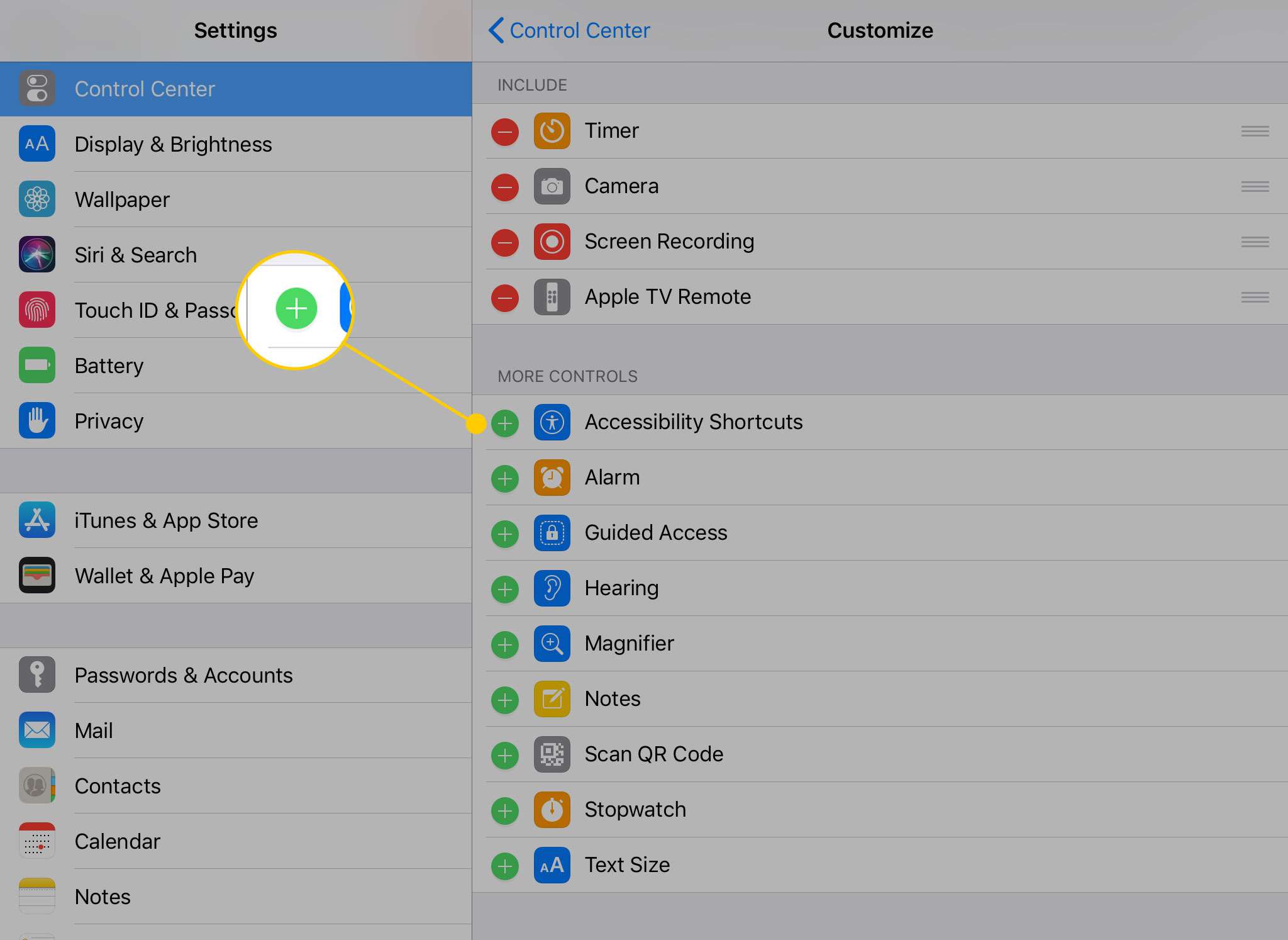Image resolution: width=1288 pixels, height=940 pixels.
Task: Remove Timer with its red minus button
Action: click(x=504, y=131)
